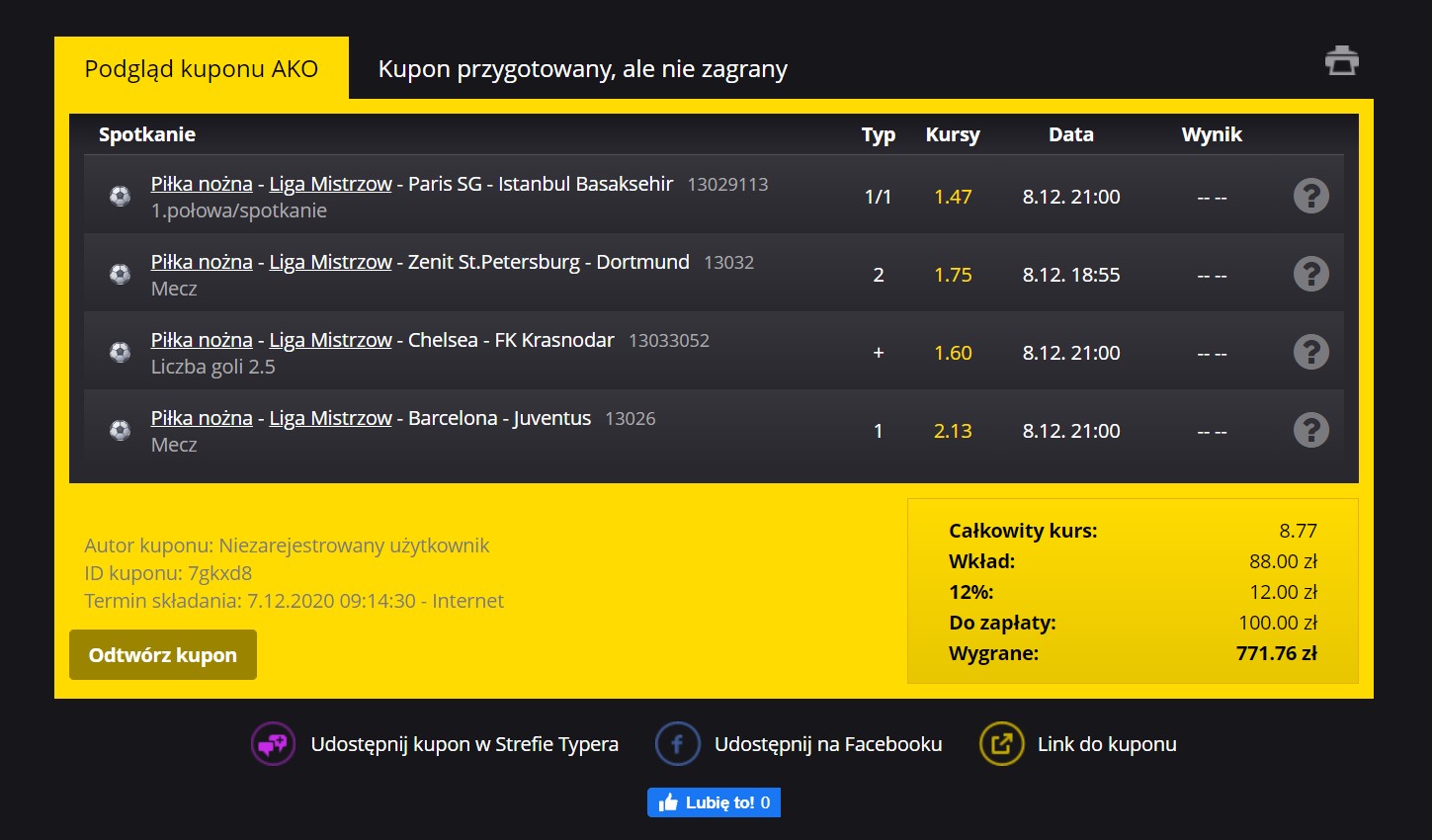This screenshot has height=840, width=1432.
Task: Click the Kursy column header
Action: [x=953, y=134]
